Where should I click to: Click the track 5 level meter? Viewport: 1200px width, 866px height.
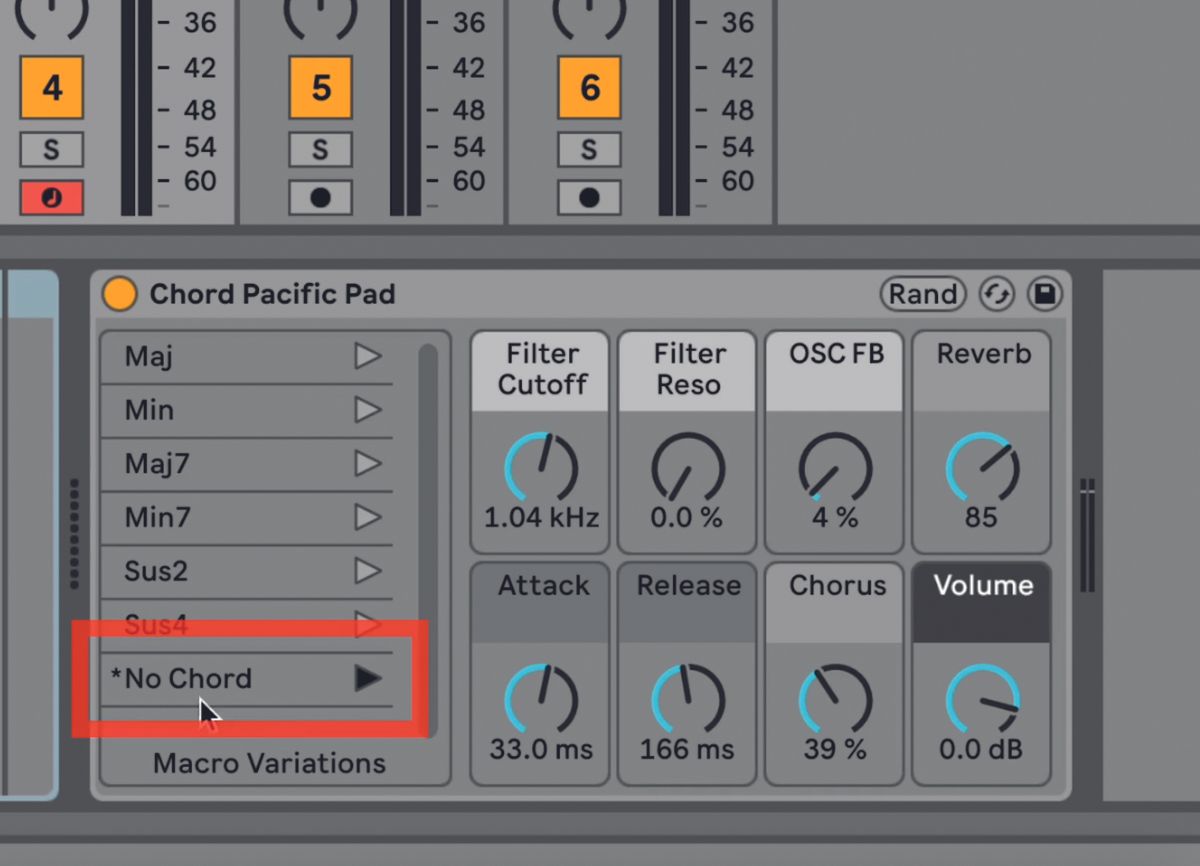[405, 108]
